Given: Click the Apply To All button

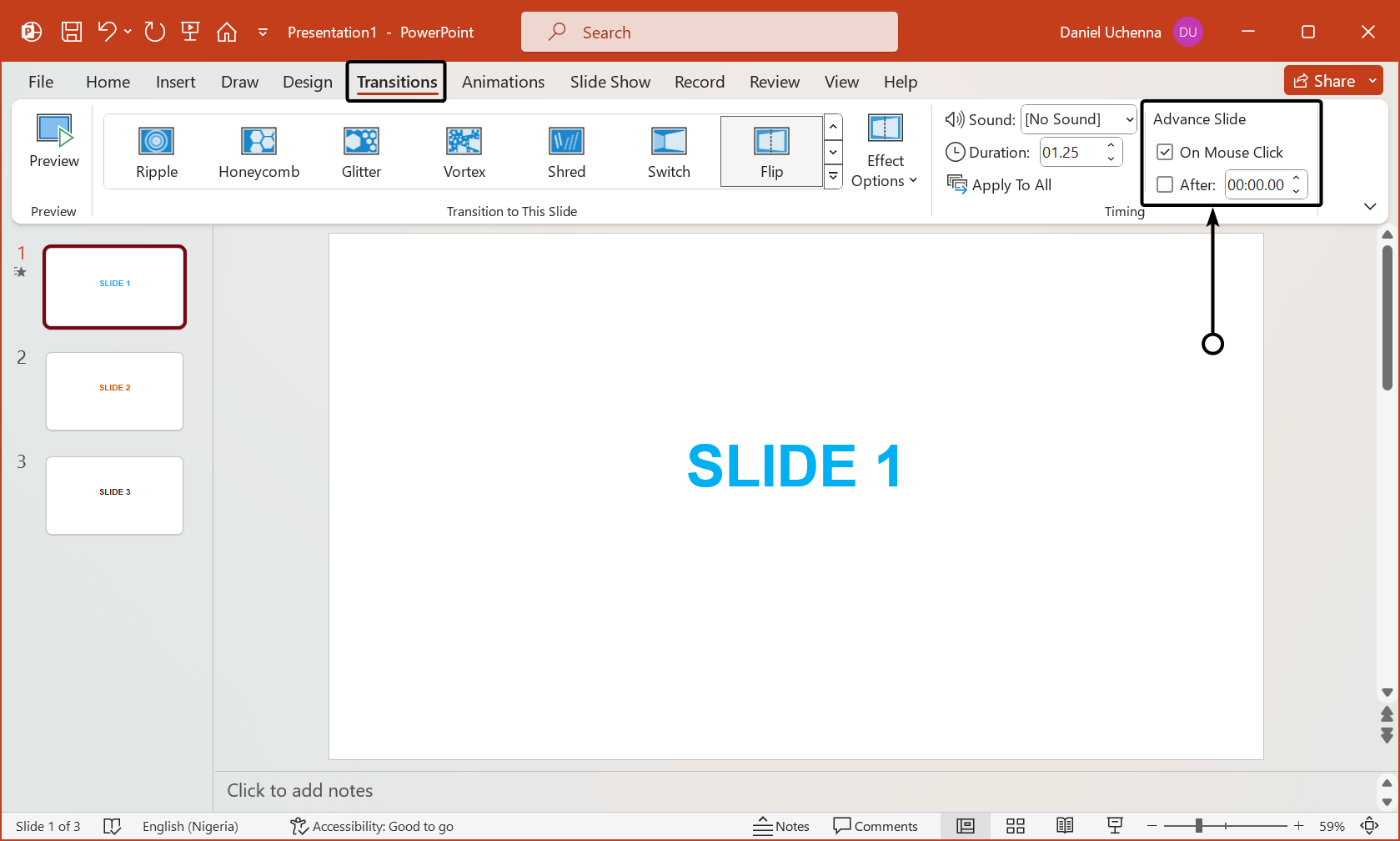Looking at the screenshot, I should point(1000,185).
